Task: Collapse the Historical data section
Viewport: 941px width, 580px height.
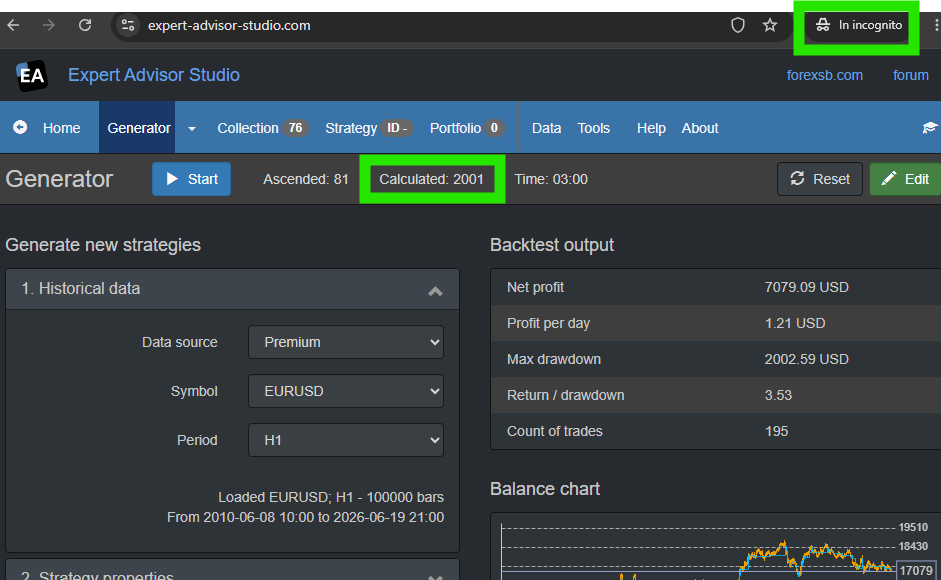Action: 435,291
